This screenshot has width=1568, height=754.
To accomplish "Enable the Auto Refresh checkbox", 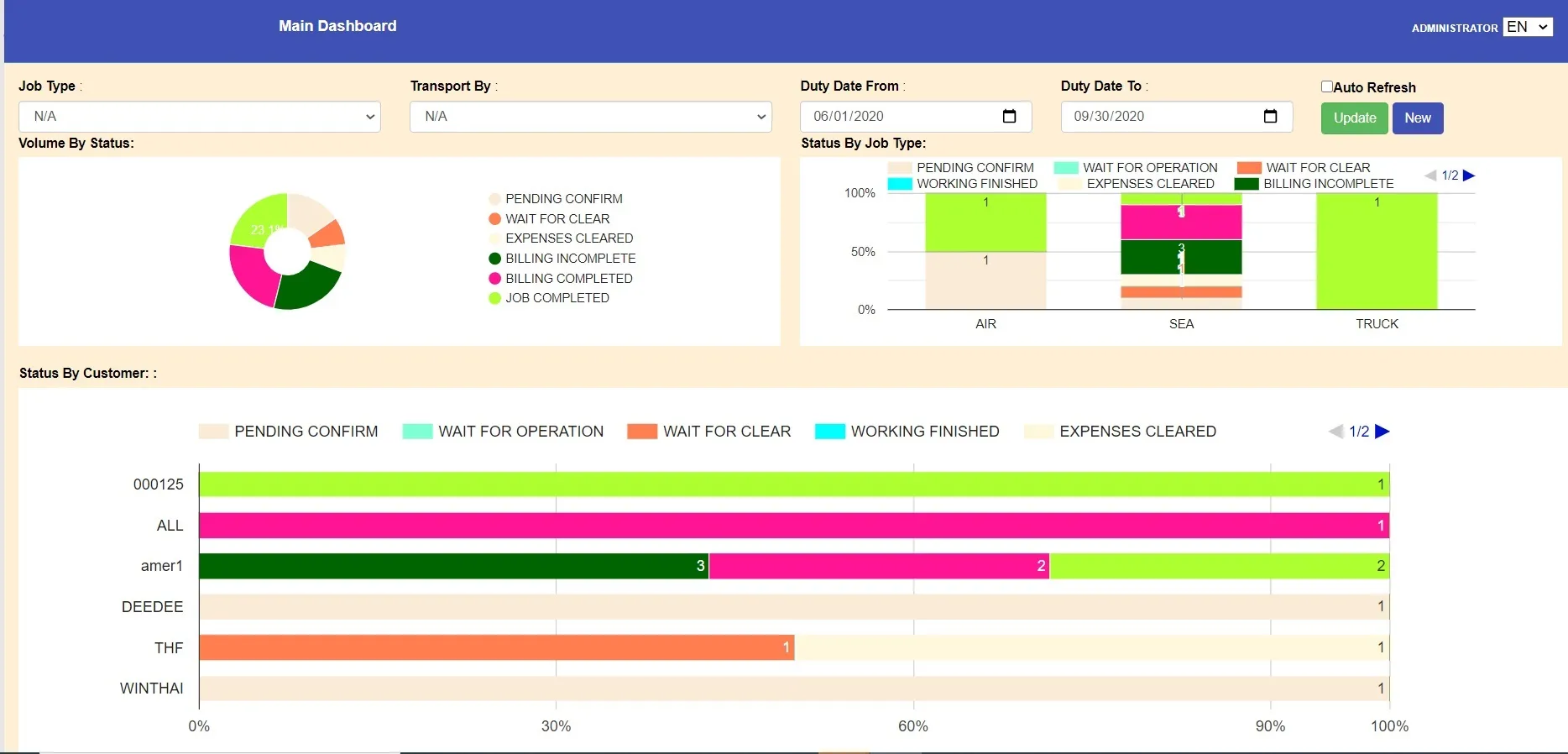I will [1327, 86].
